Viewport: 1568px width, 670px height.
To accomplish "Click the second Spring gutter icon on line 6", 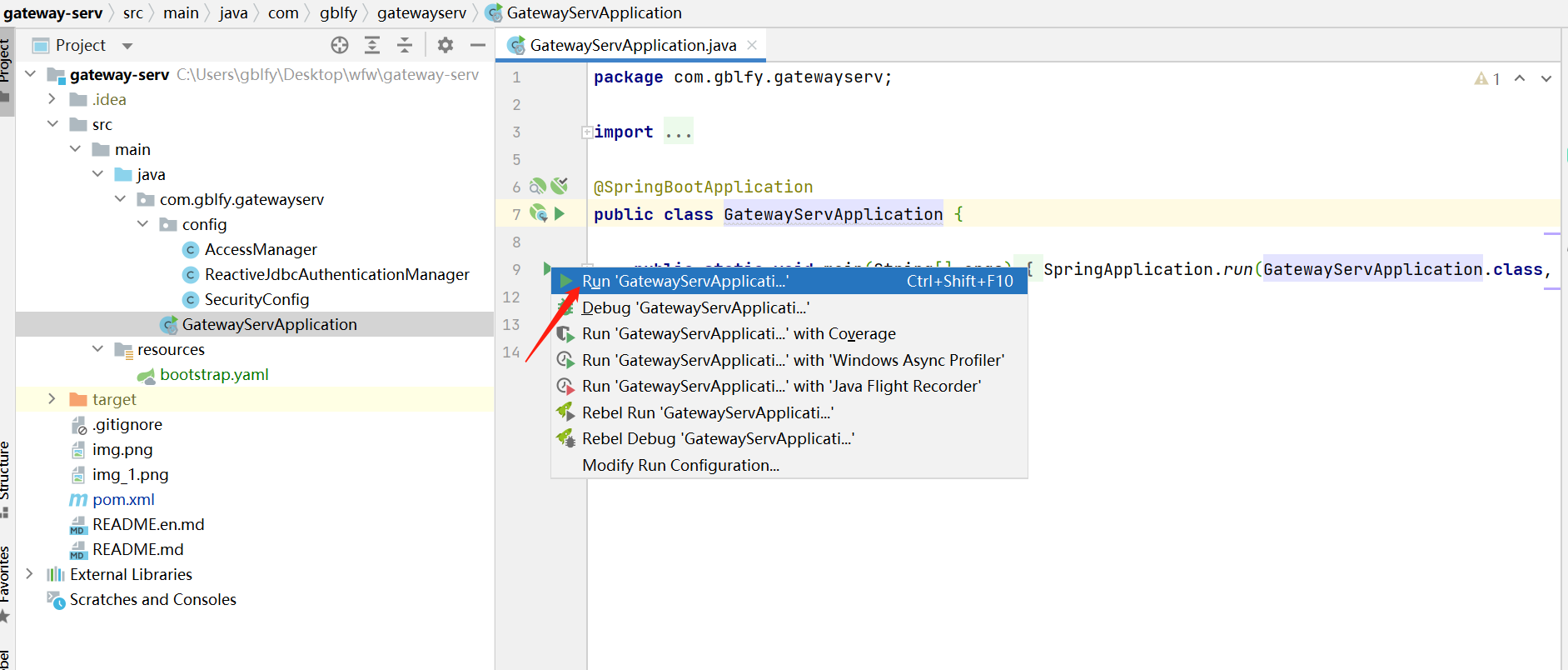I will click(x=559, y=186).
